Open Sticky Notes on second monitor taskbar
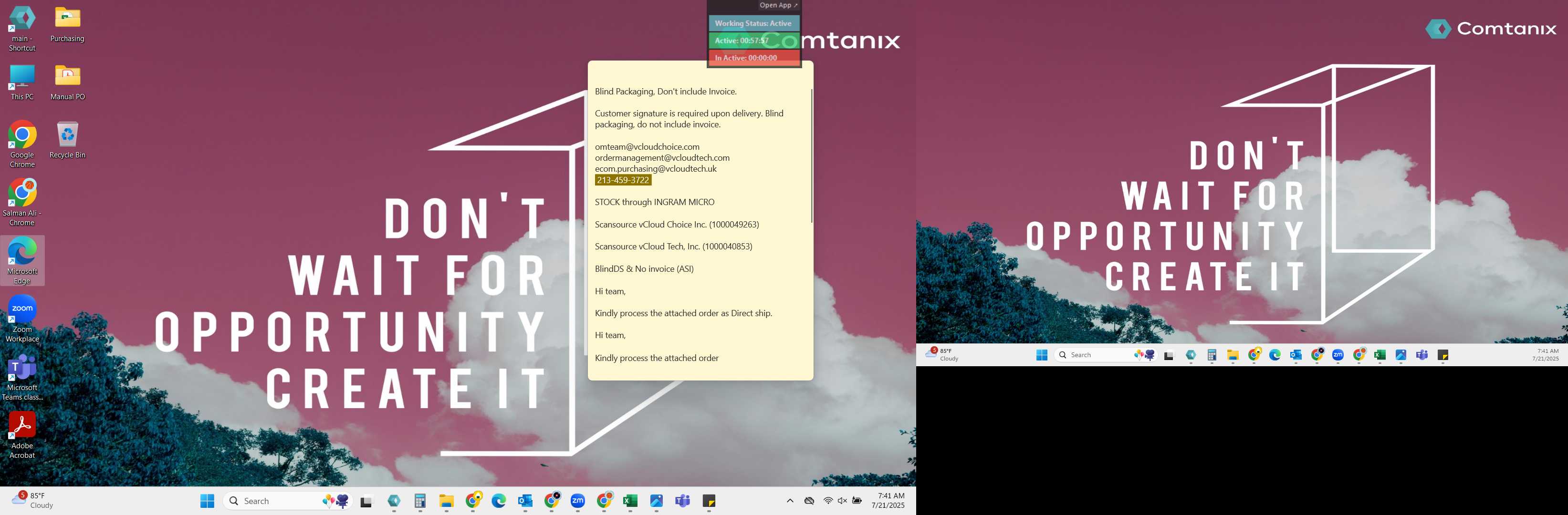This screenshot has height=515, width=1568. click(x=1443, y=355)
